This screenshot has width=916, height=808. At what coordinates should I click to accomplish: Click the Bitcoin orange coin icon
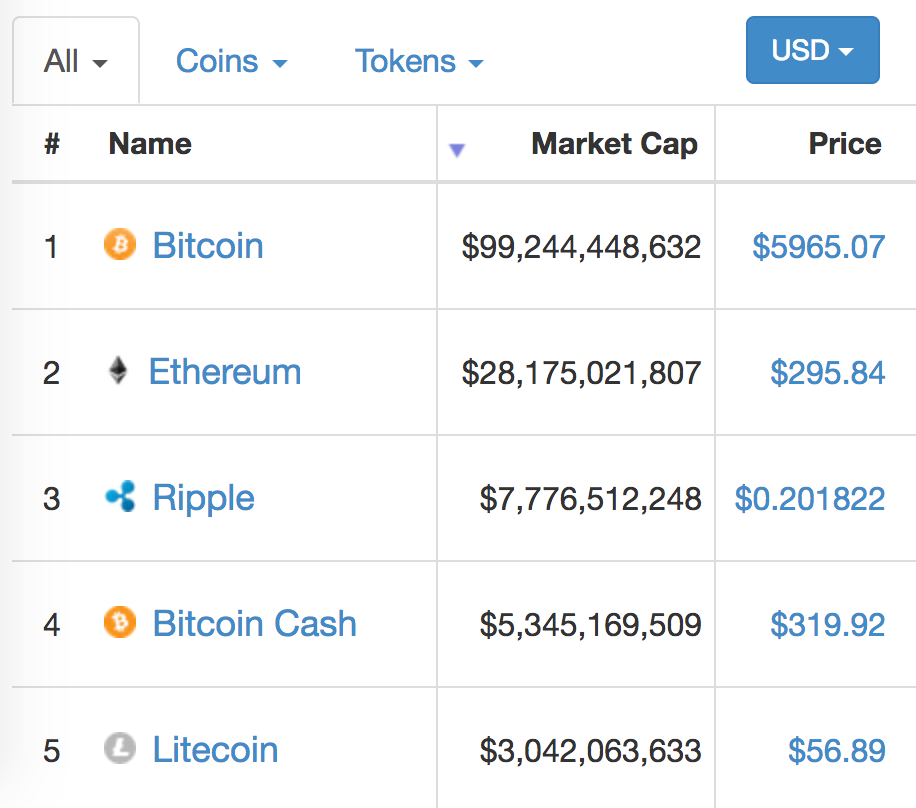coord(120,244)
